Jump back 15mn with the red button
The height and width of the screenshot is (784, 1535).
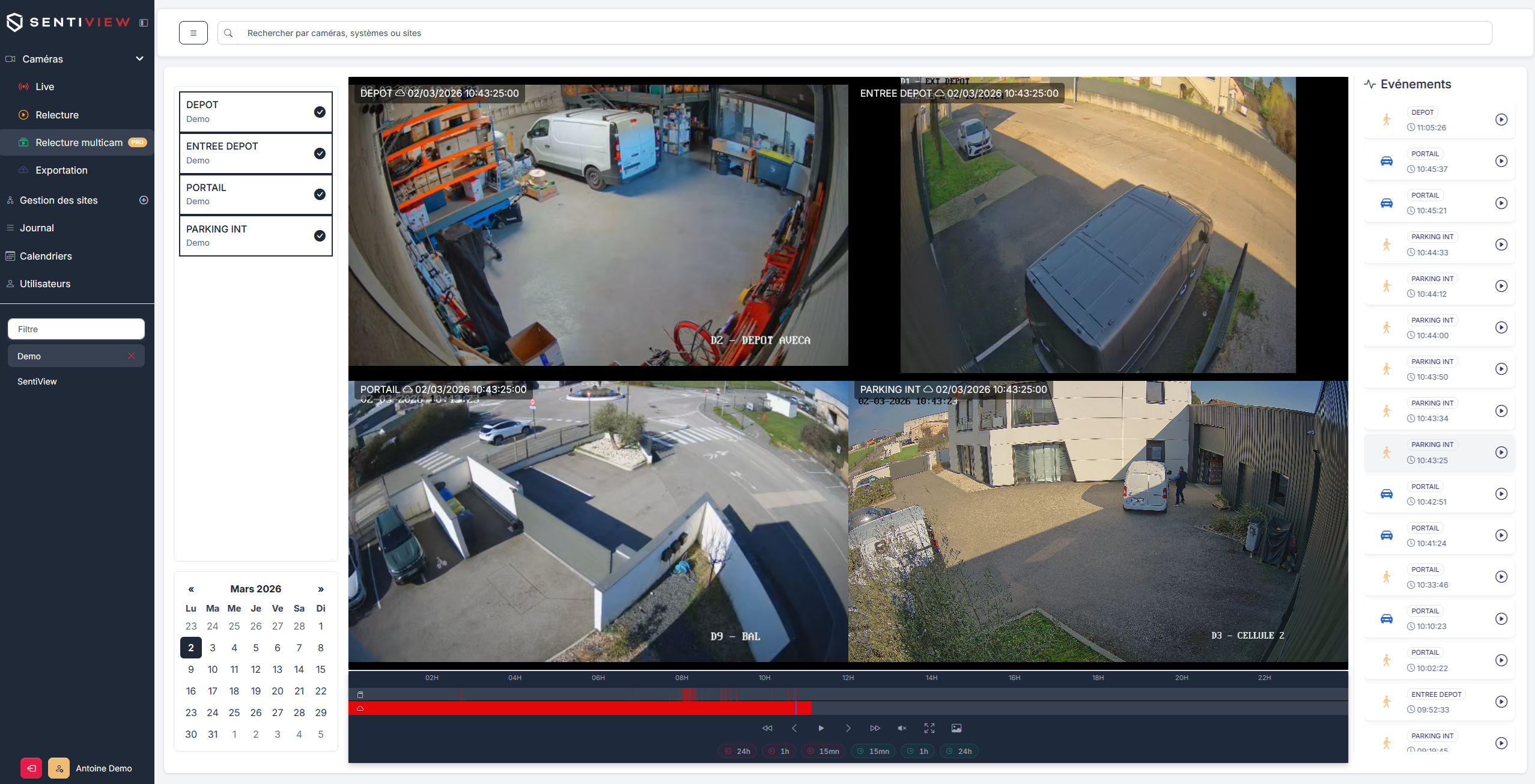(x=823, y=751)
